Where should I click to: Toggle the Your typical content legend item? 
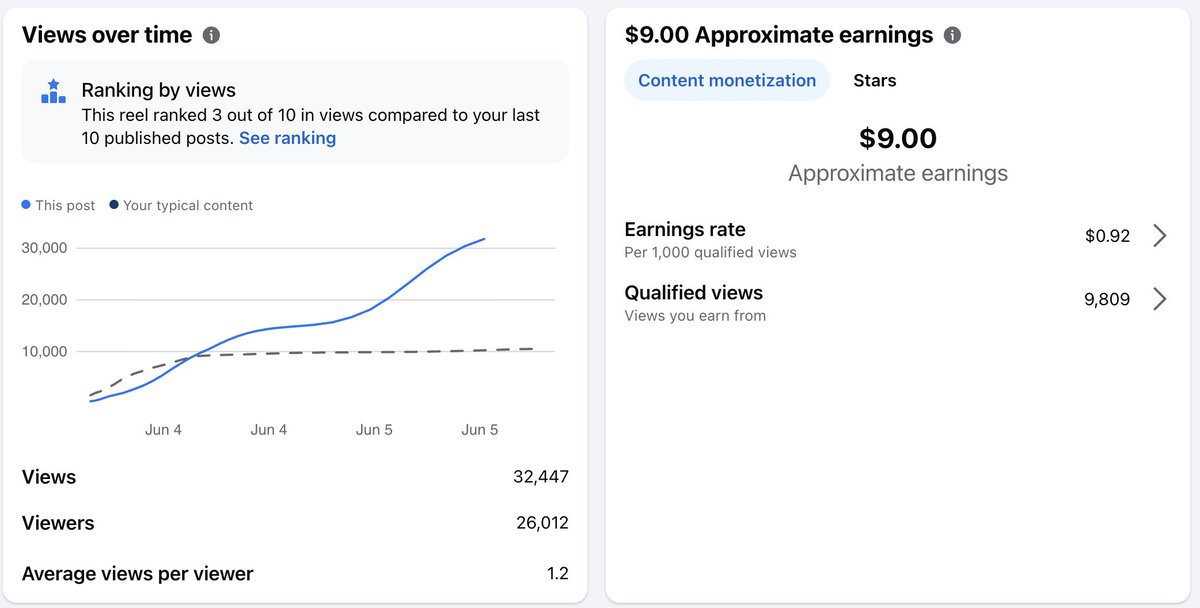click(181, 205)
